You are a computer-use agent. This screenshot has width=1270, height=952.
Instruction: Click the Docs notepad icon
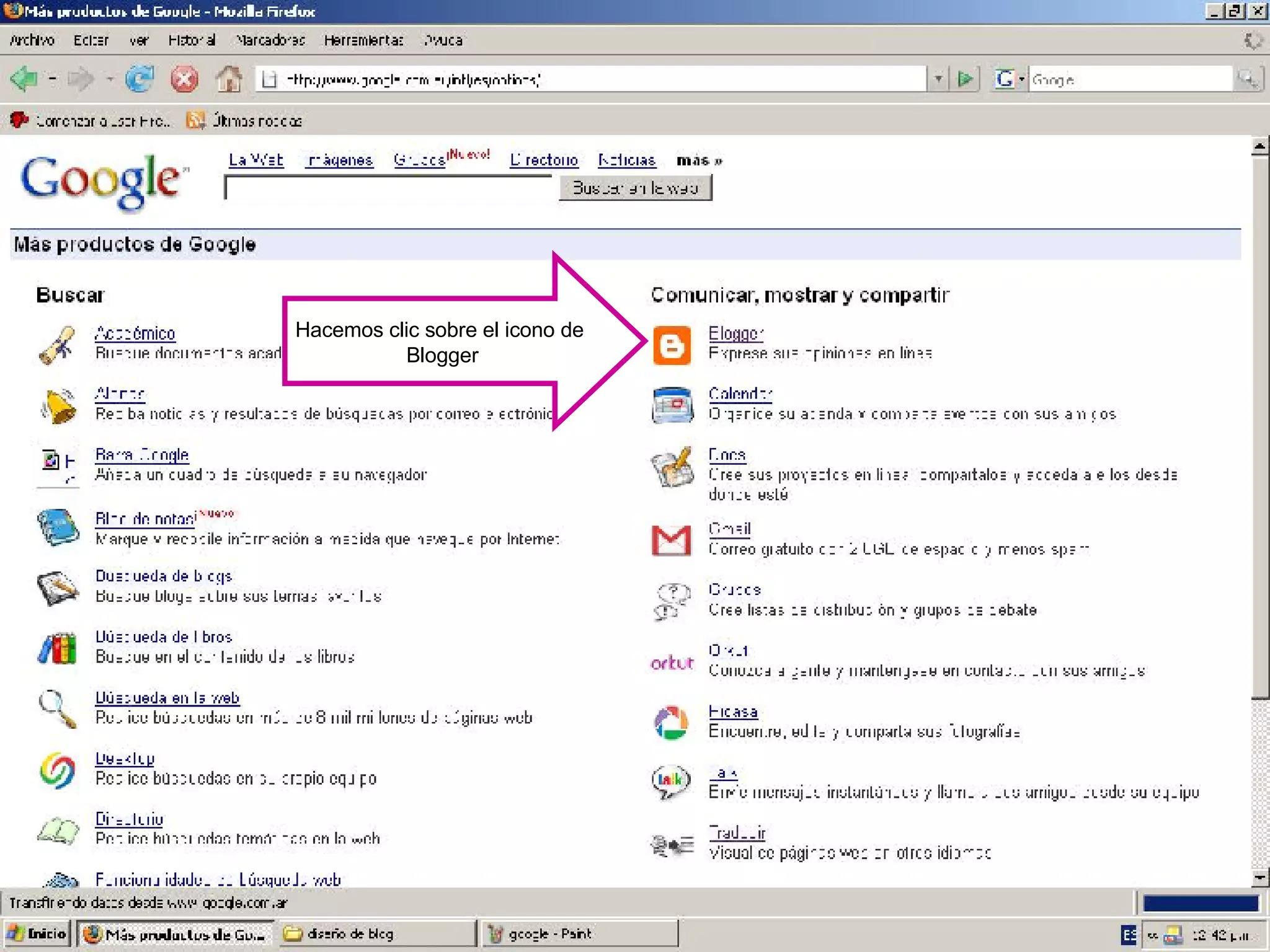click(672, 467)
